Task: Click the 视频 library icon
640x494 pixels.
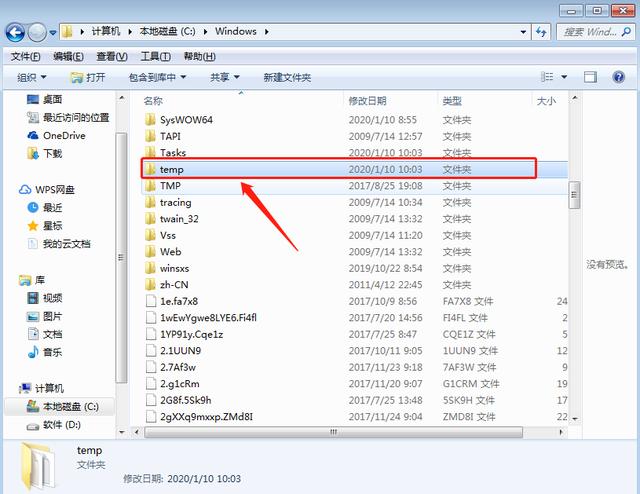Action: click(x=33, y=298)
